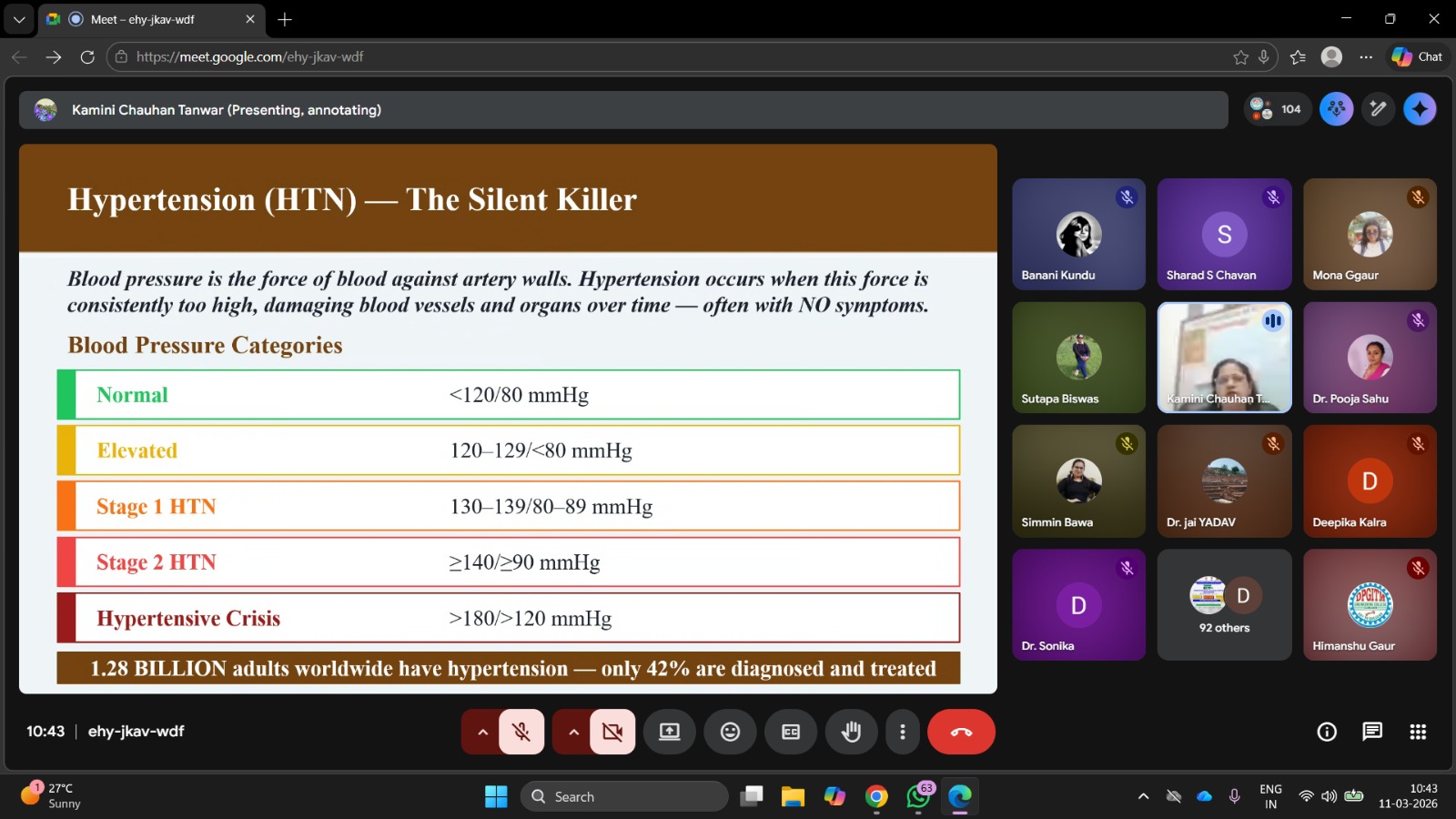Click the red Leave call button

[x=961, y=732]
